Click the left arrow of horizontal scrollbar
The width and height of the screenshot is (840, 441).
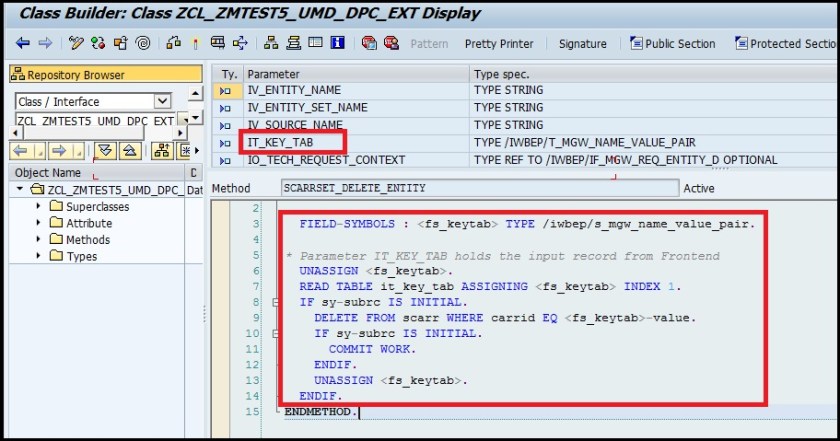pyautogui.click(x=16, y=133)
